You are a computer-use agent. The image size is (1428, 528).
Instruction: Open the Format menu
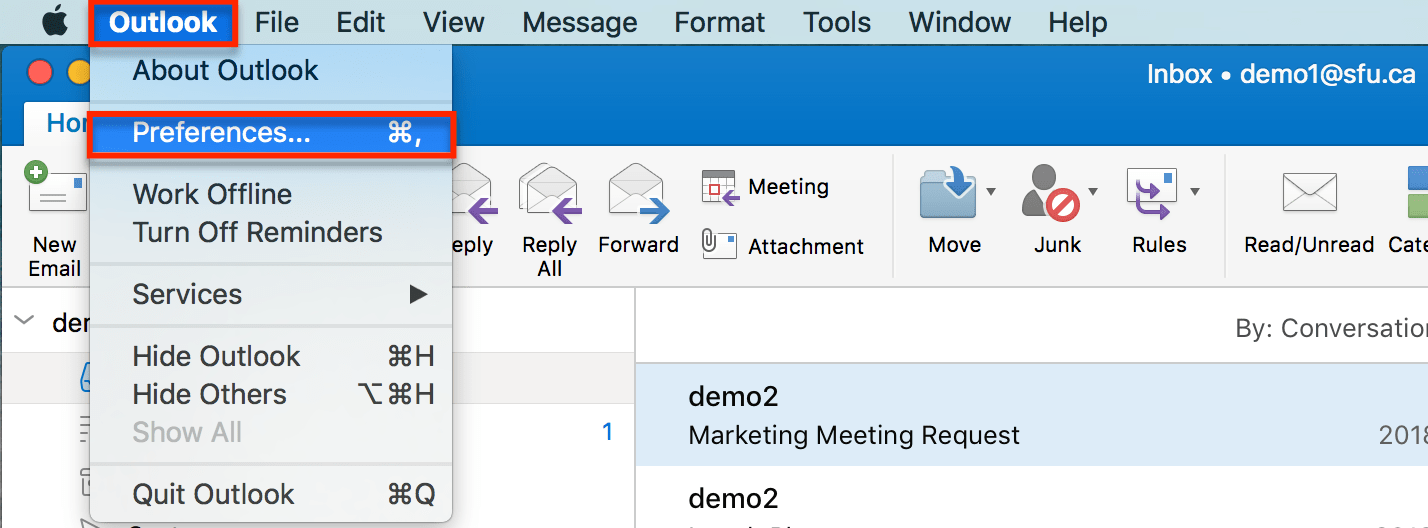(x=720, y=22)
